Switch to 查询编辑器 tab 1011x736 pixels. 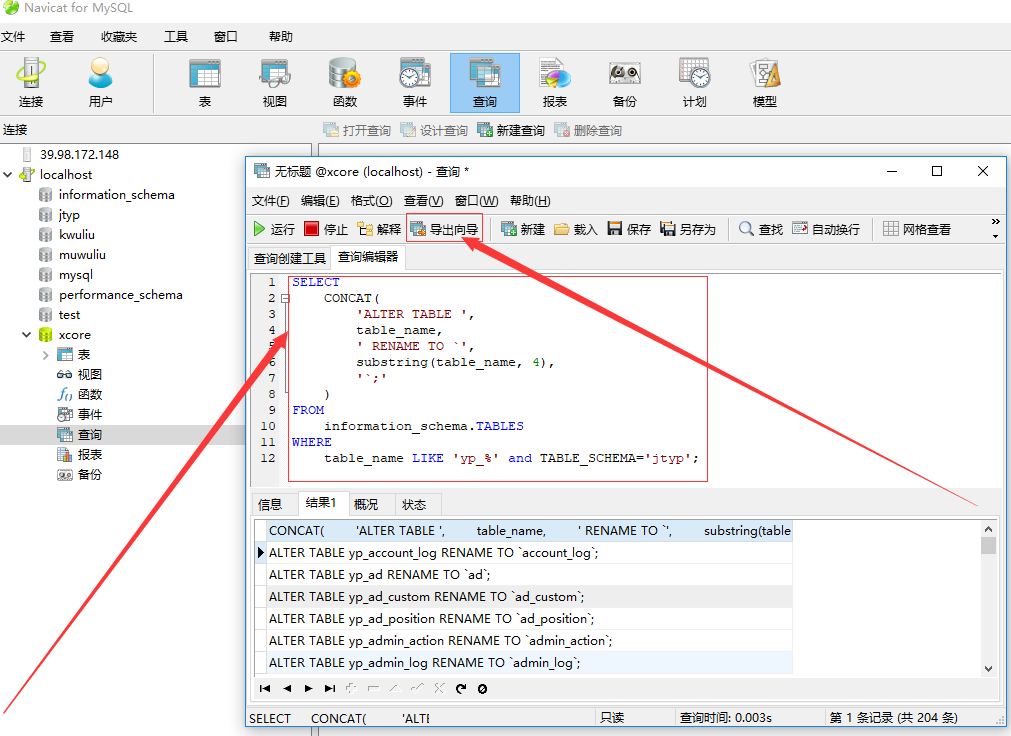[x=368, y=257]
